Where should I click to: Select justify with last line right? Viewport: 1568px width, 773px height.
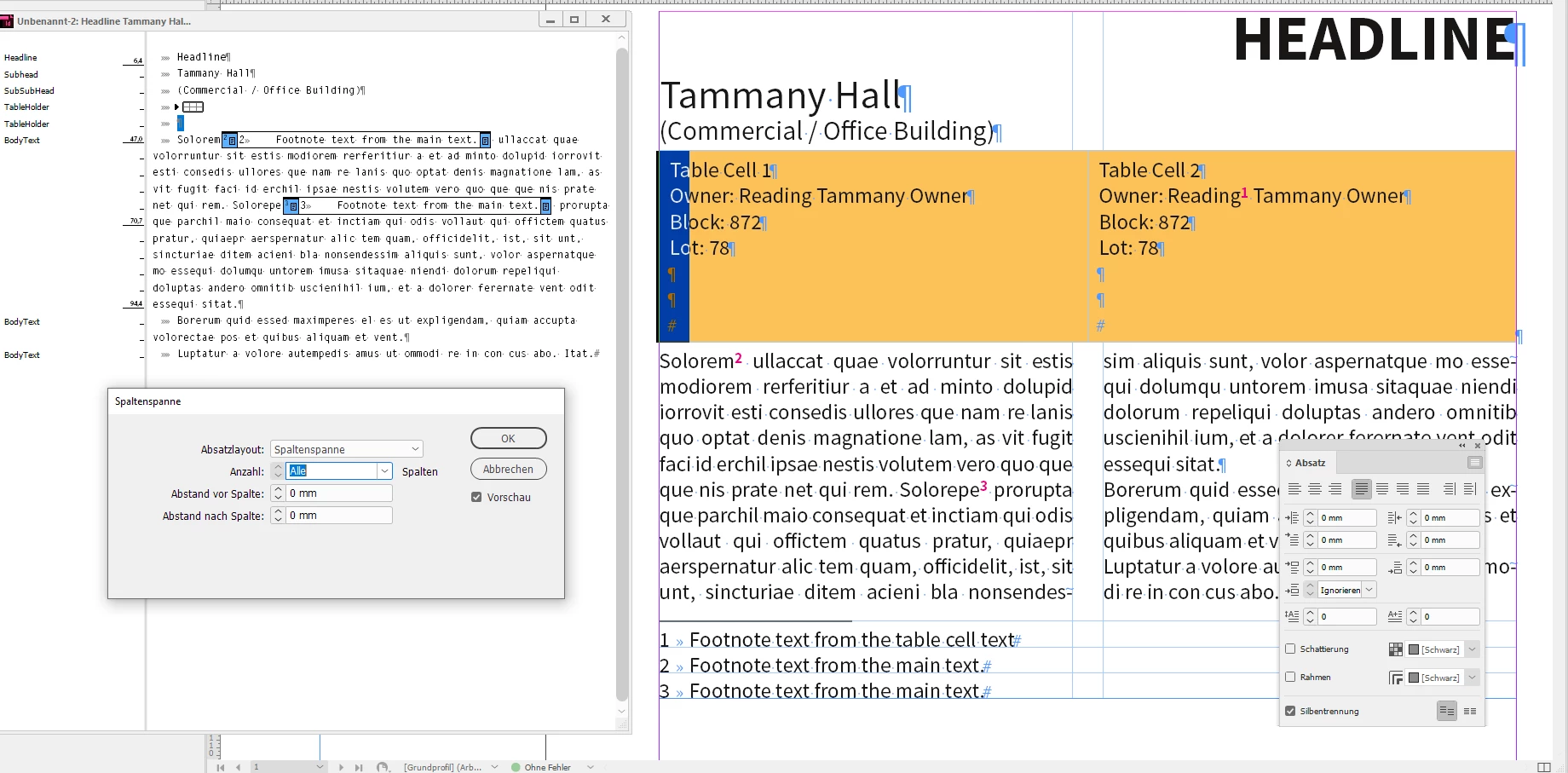point(1403,489)
